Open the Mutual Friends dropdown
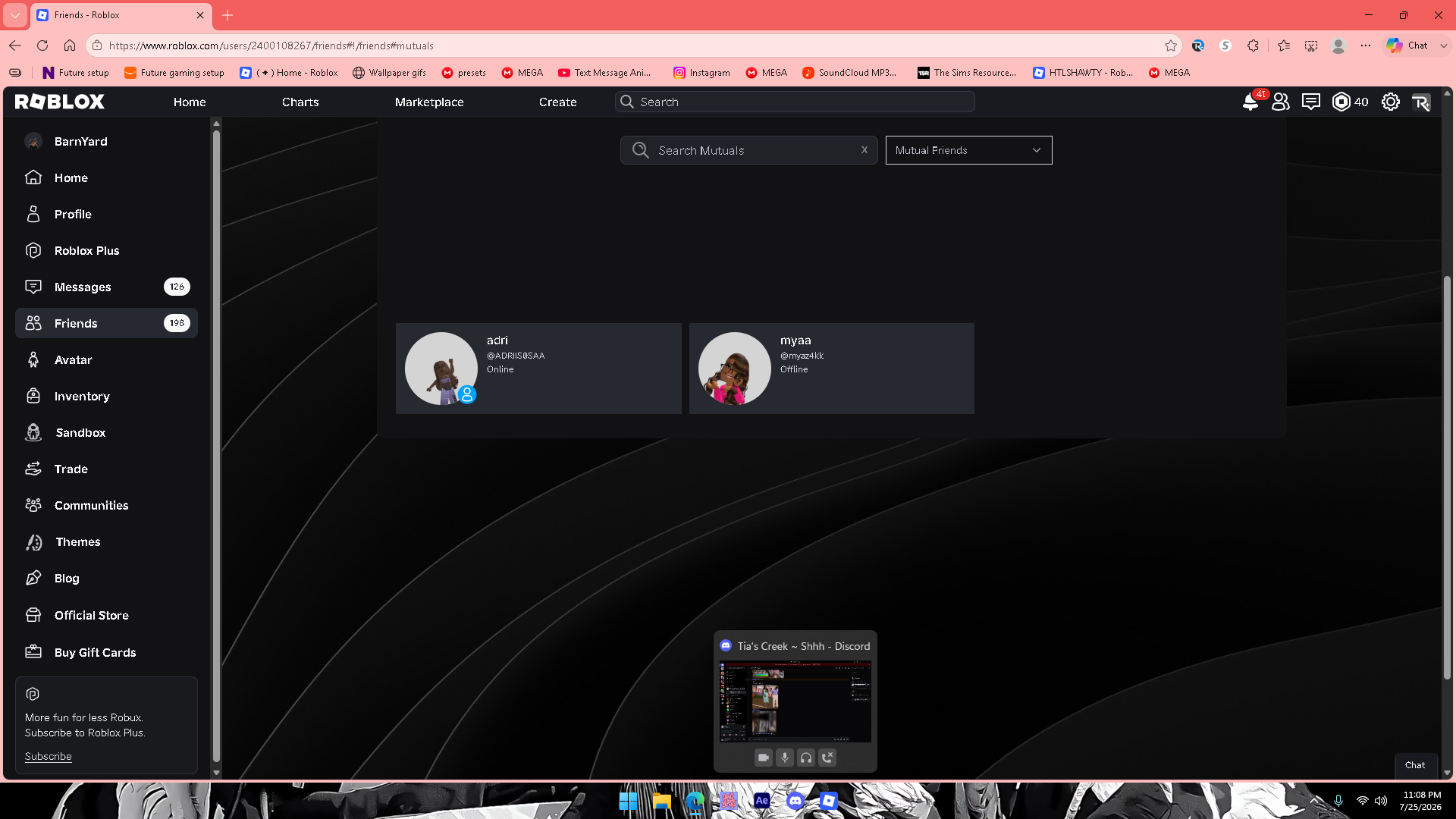The height and width of the screenshot is (819, 1456). tap(969, 150)
